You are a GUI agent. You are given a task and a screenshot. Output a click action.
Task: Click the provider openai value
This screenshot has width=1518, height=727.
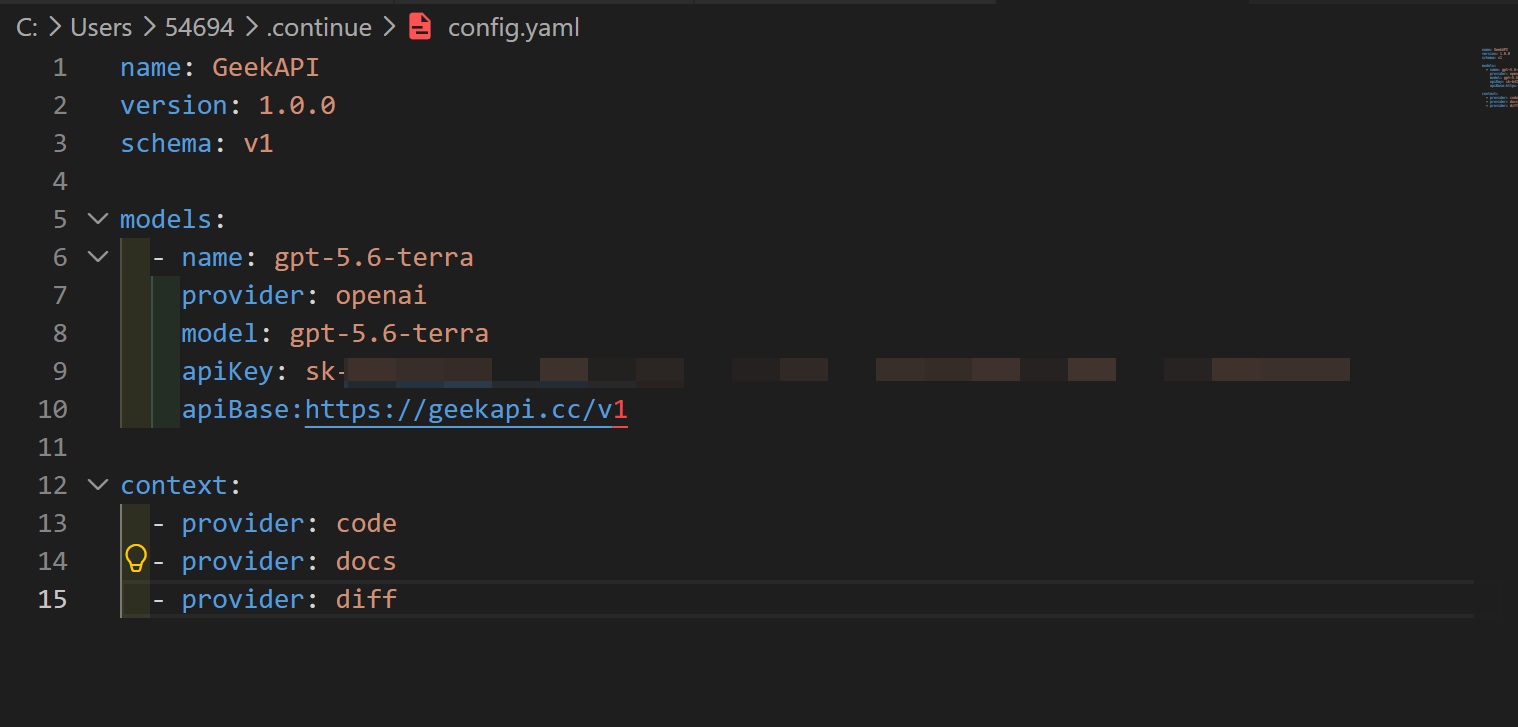[381, 295]
